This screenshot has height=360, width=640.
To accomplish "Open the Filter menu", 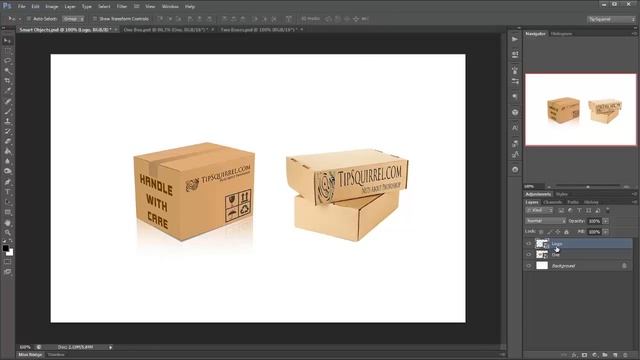I will [x=122, y=7].
